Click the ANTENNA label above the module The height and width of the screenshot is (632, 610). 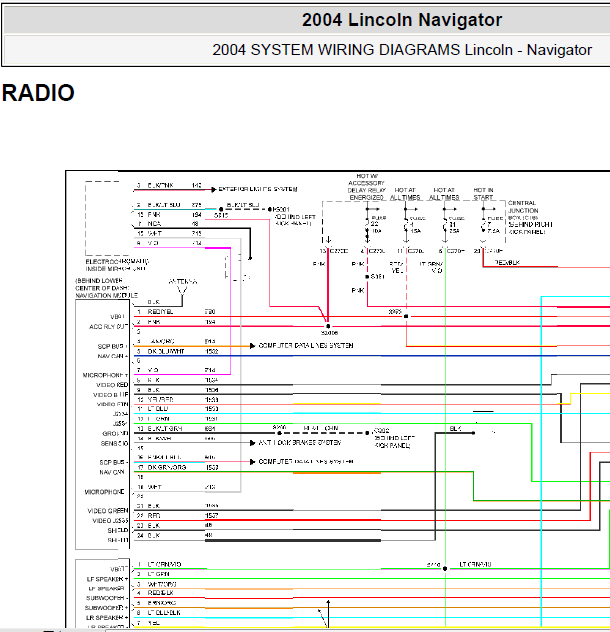click(183, 282)
